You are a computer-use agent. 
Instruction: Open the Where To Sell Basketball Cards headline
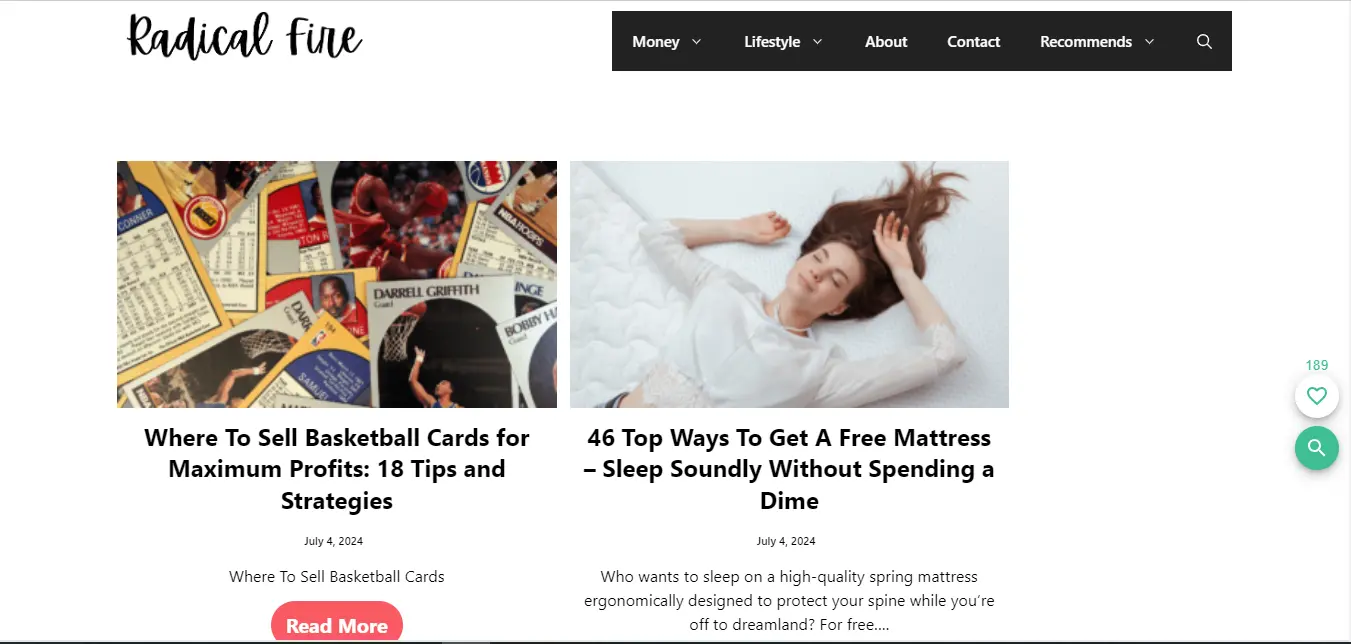tap(337, 469)
